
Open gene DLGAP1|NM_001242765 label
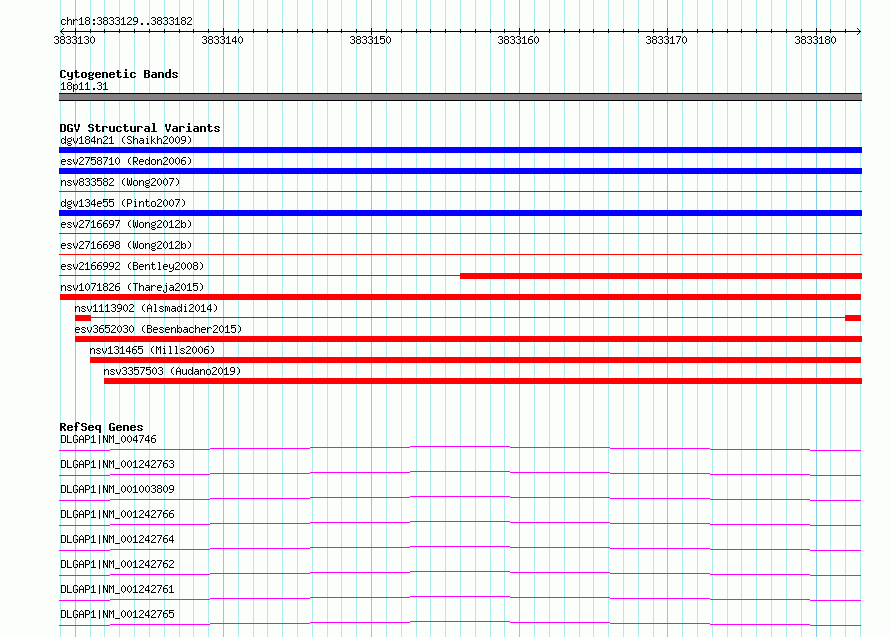coord(117,614)
